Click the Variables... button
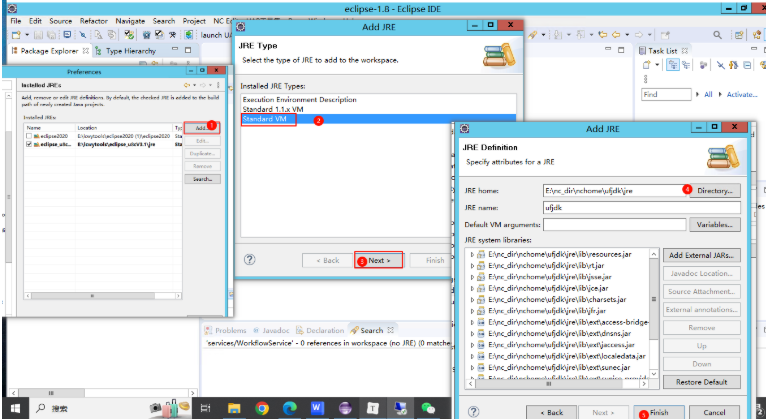 715,224
